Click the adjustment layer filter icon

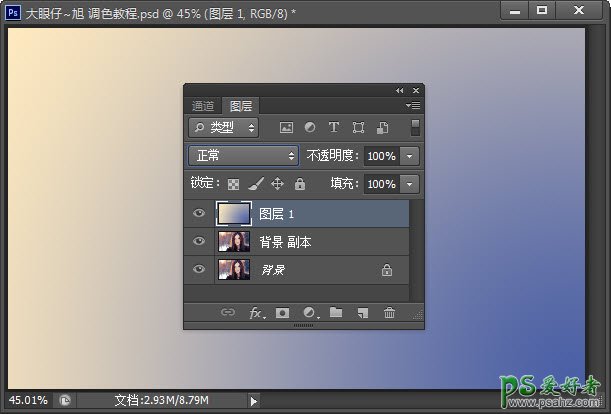pos(309,128)
